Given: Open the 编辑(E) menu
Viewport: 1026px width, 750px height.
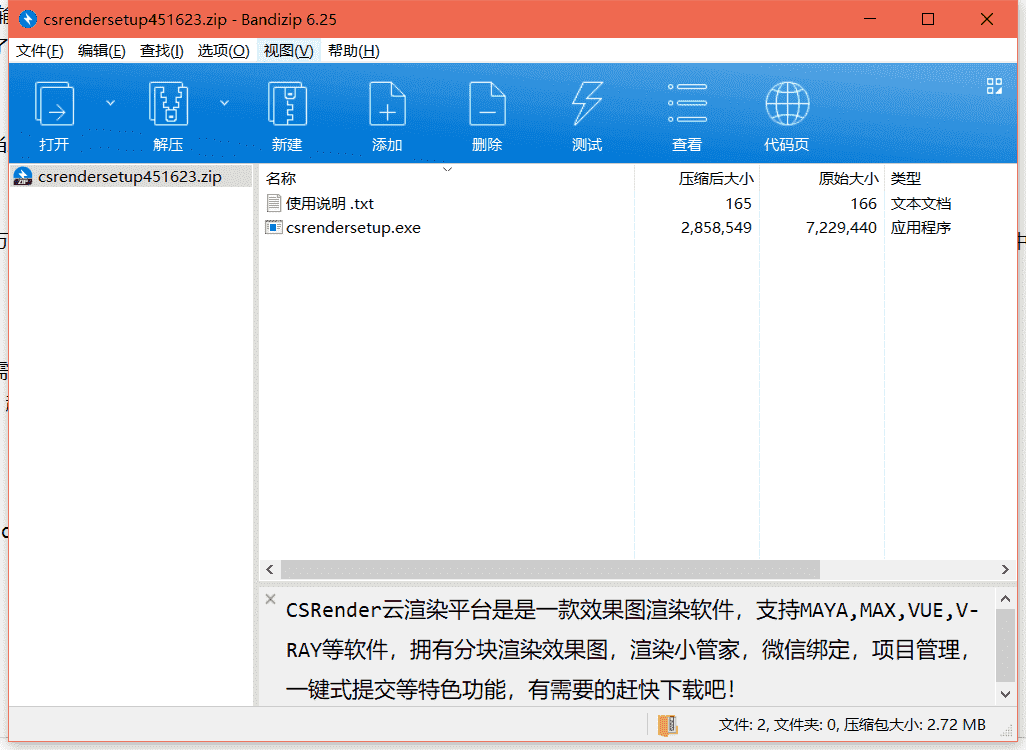Looking at the screenshot, I should 101,51.
